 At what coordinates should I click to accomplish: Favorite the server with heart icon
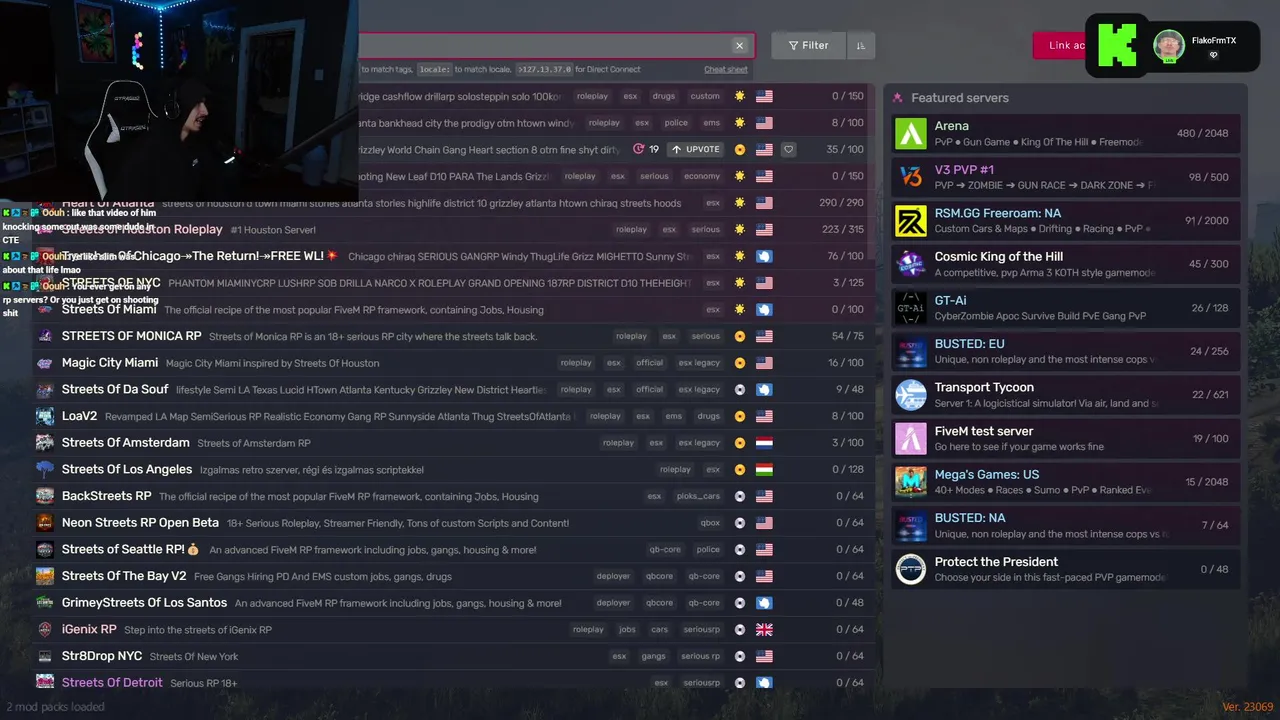coord(788,150)
